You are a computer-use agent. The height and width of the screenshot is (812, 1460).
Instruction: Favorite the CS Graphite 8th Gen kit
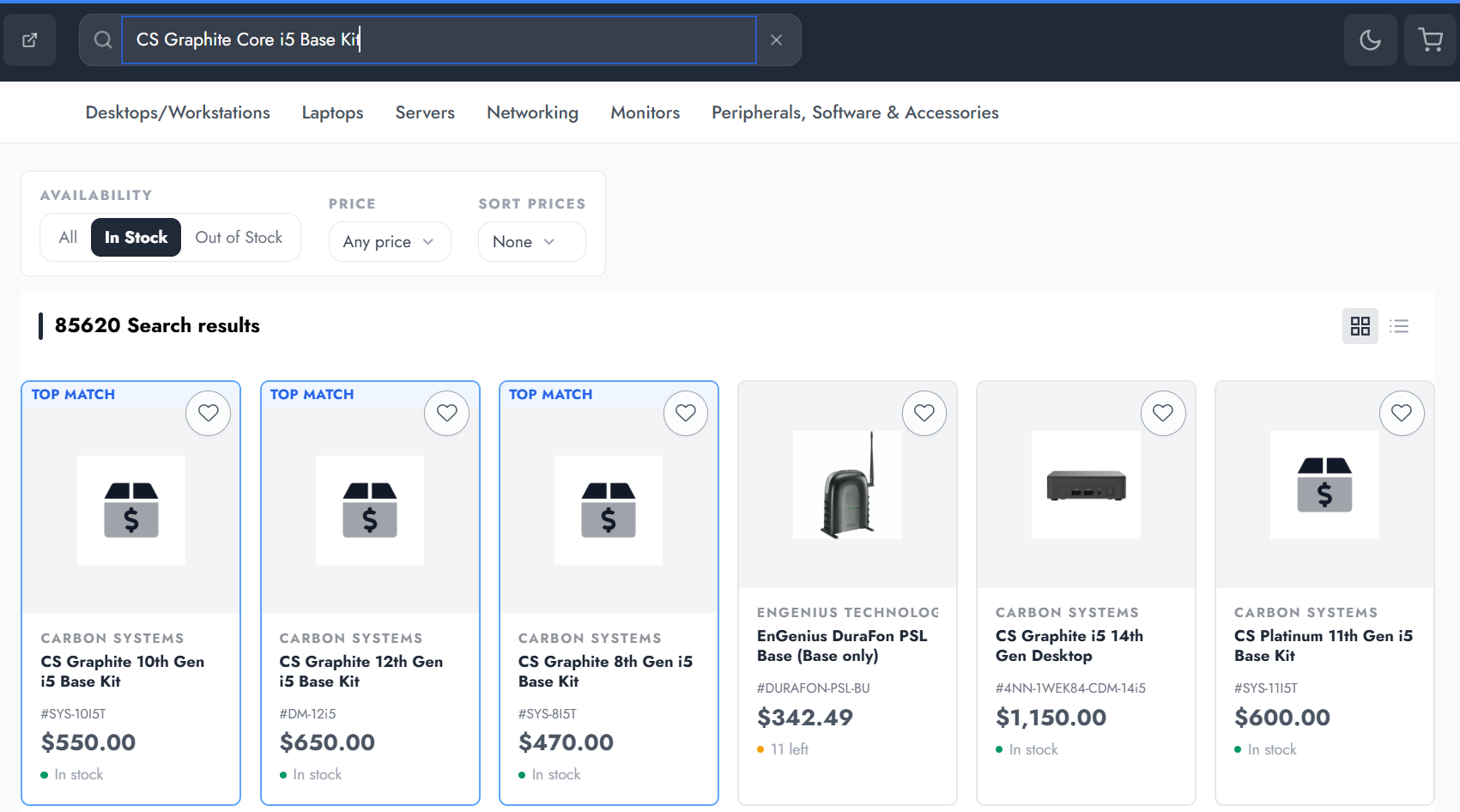[686, 413]
